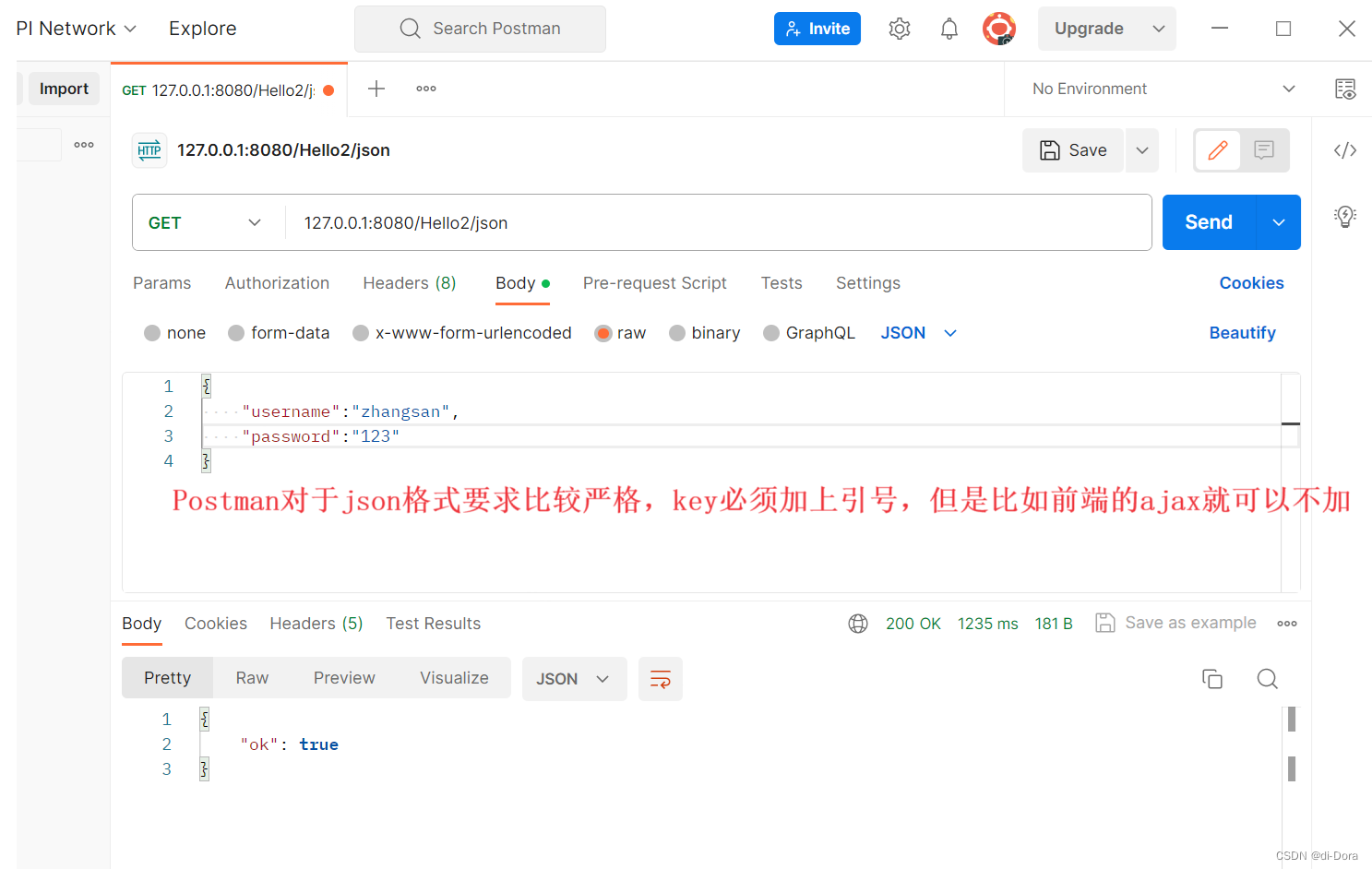The height and width of the screenshot is (869, 1372).
Task: Open the Tests tab
Action: pos(781,283)
